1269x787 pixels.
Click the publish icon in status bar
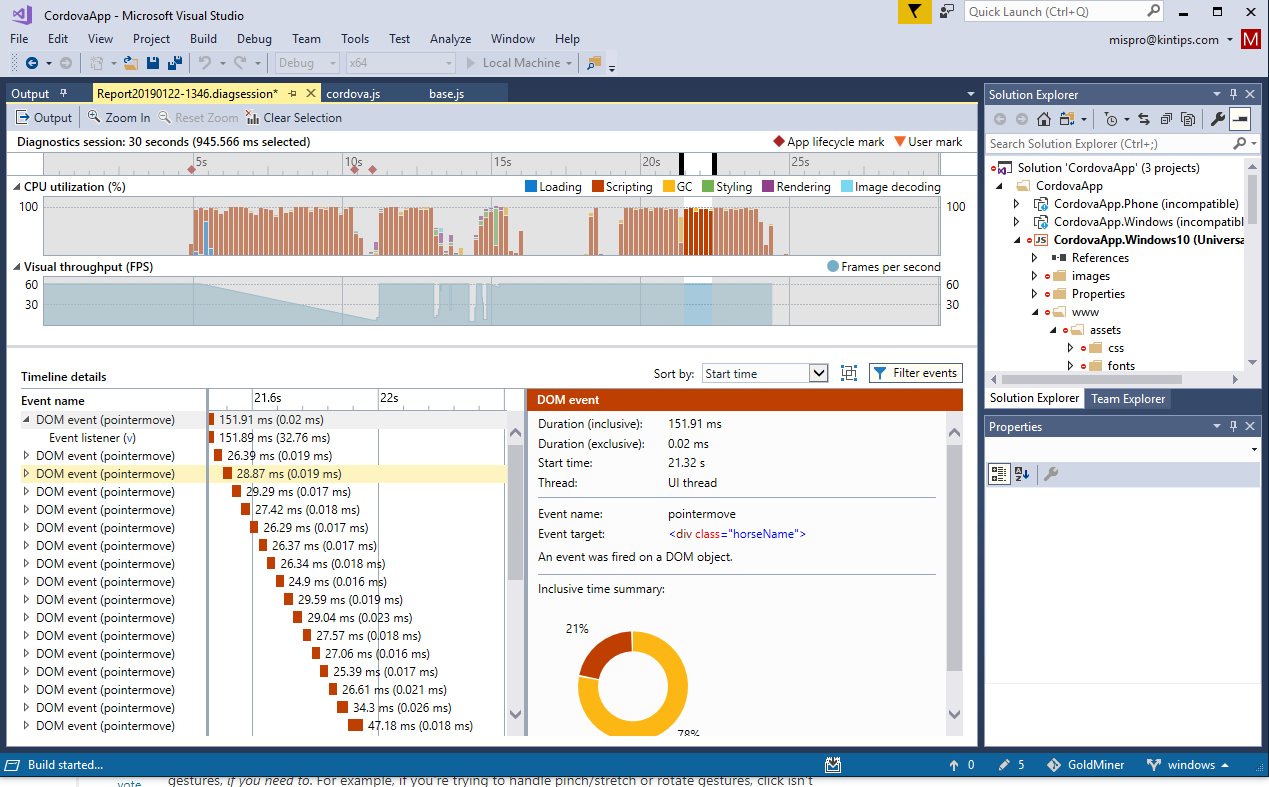(833, 765)
